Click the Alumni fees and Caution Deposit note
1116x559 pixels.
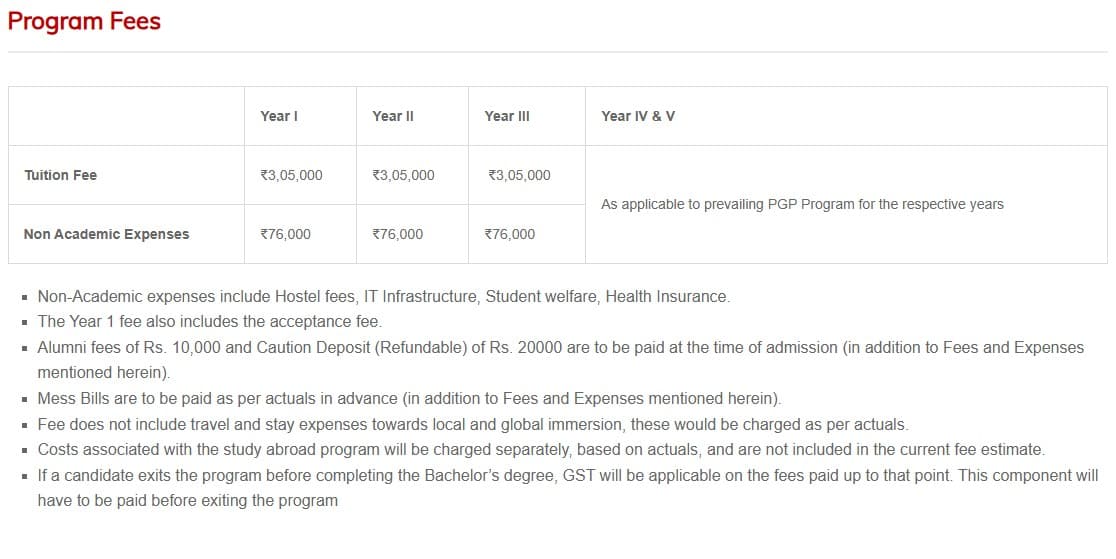pos(560,347)
